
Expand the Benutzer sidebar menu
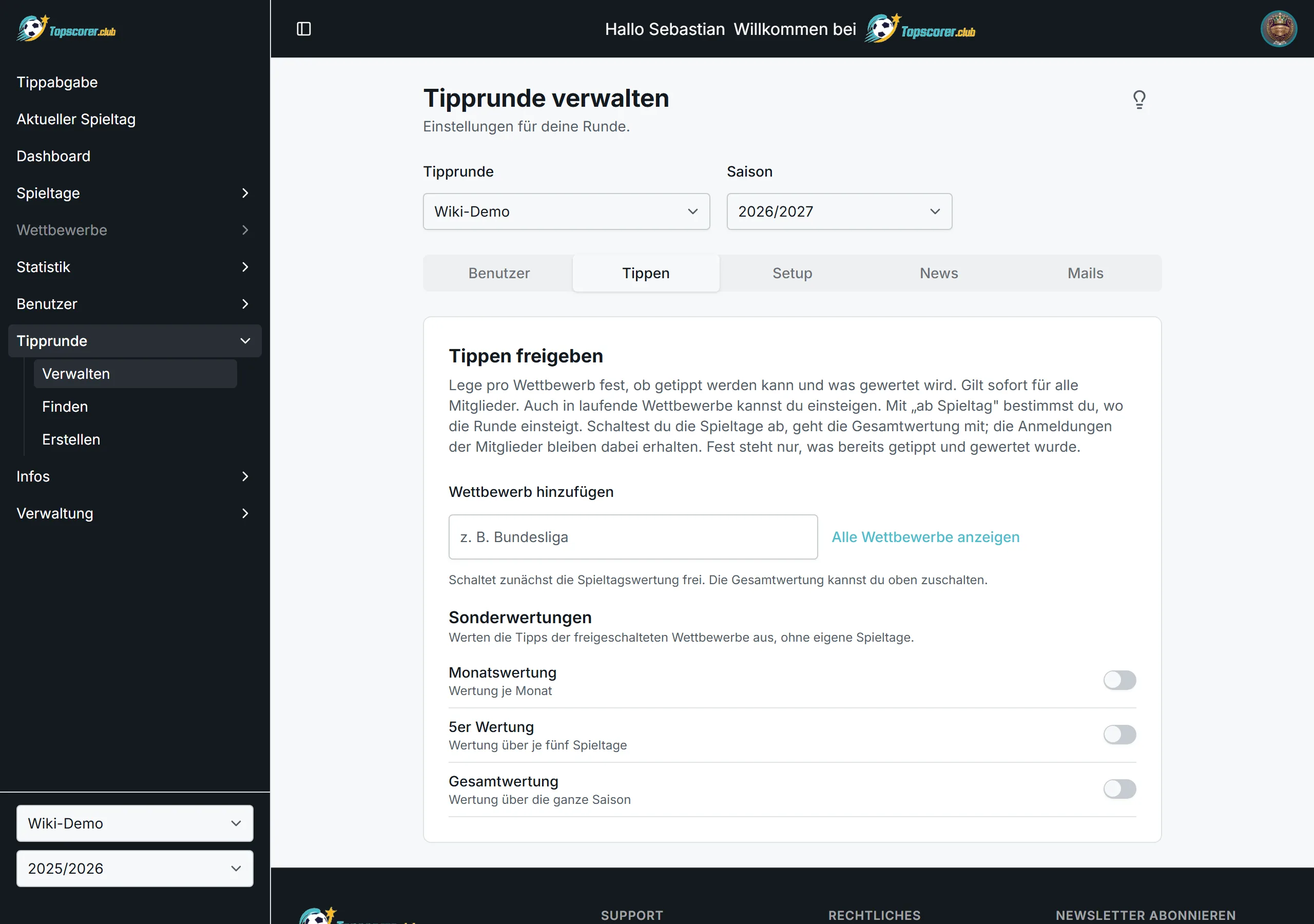134,304
